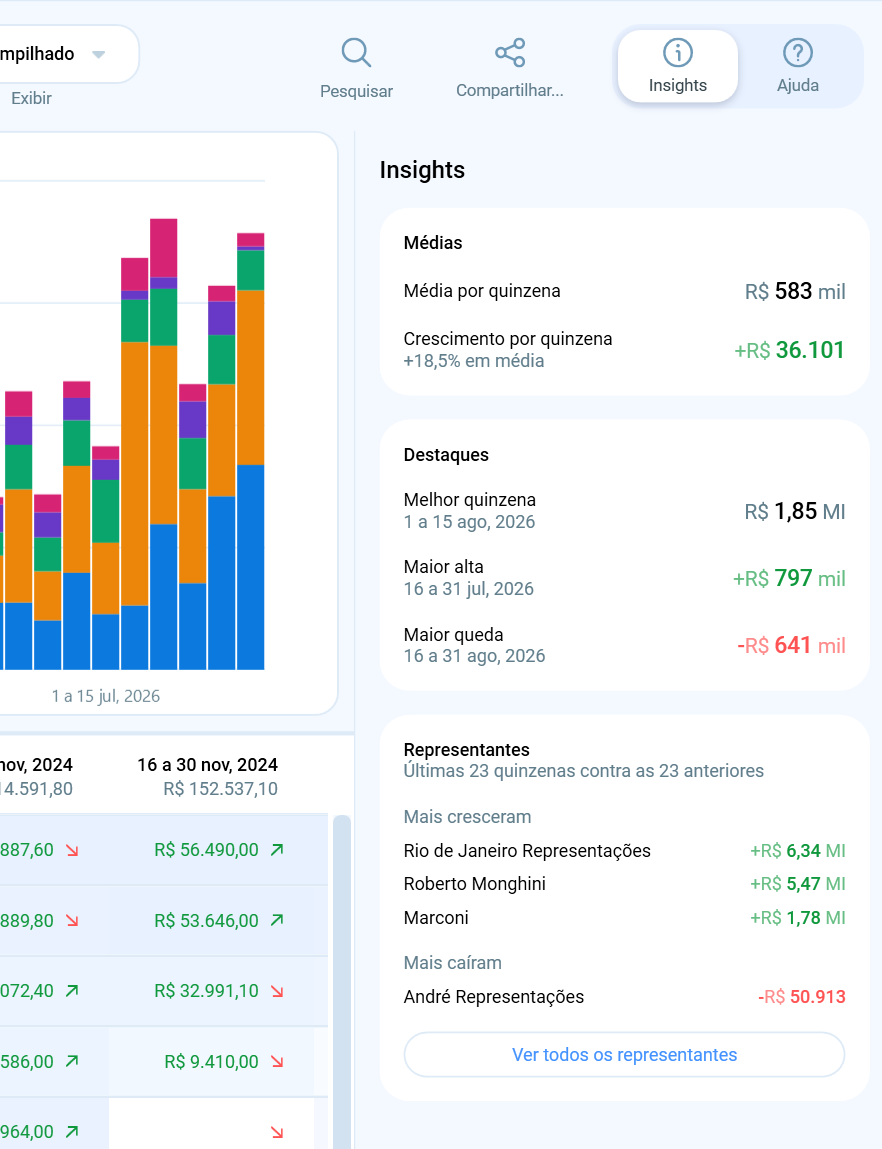Toggle the Insights panel button
The image size is (882, 1149).
(678, 67)
